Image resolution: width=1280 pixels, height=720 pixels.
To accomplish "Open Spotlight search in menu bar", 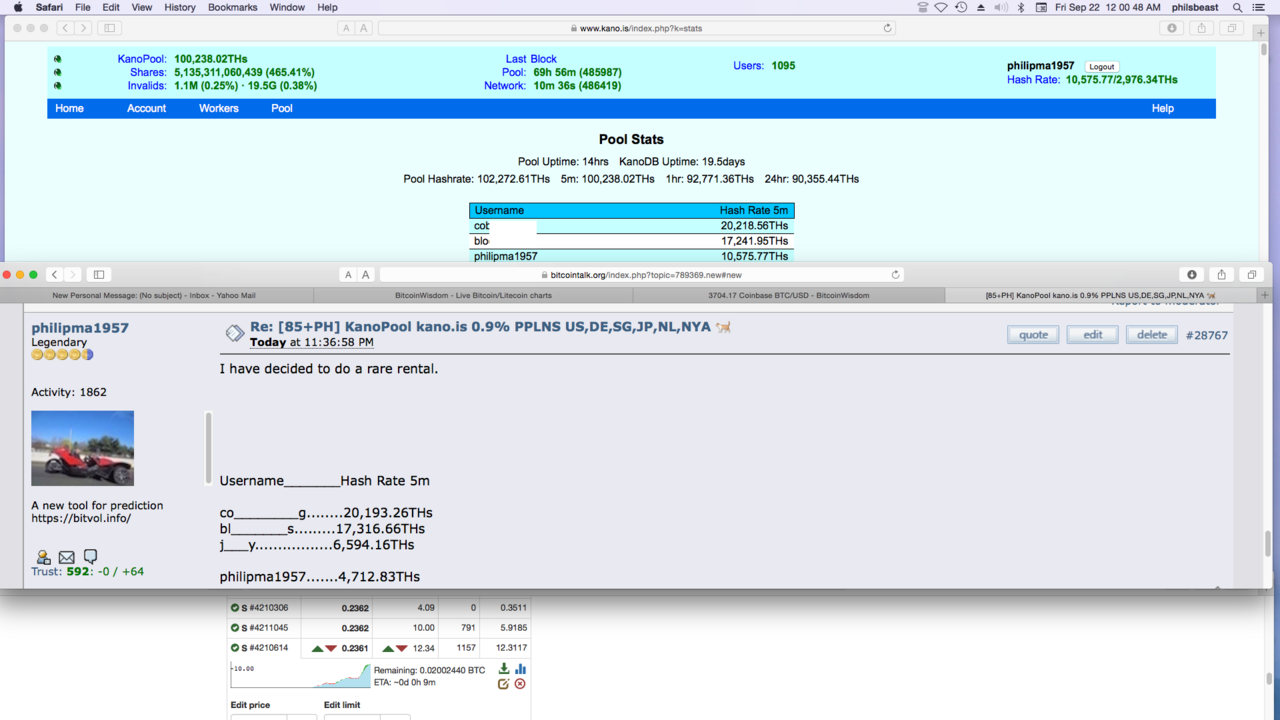I will [x=1238, y=7].
